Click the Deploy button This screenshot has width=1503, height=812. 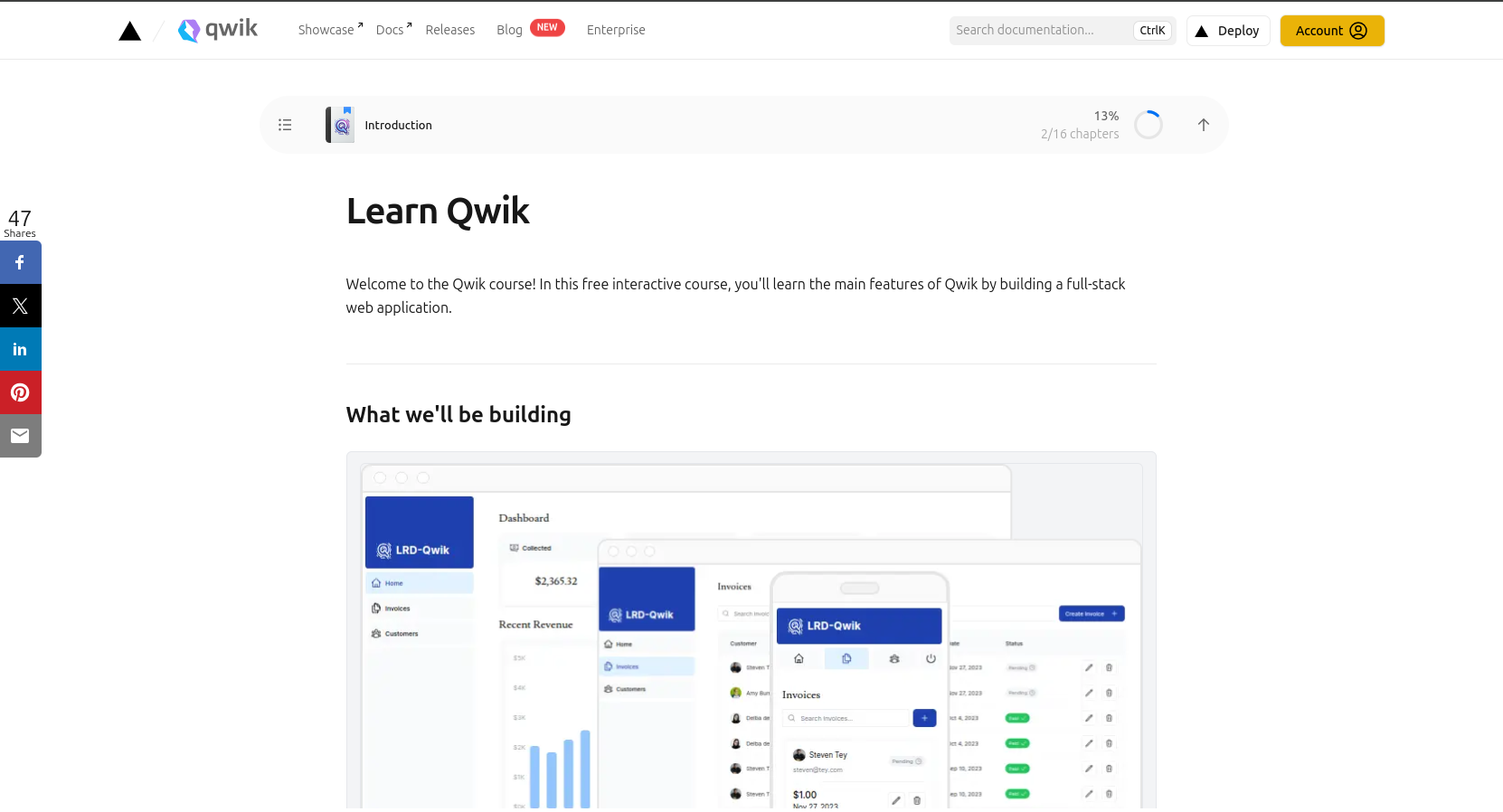click(1228, 31)
